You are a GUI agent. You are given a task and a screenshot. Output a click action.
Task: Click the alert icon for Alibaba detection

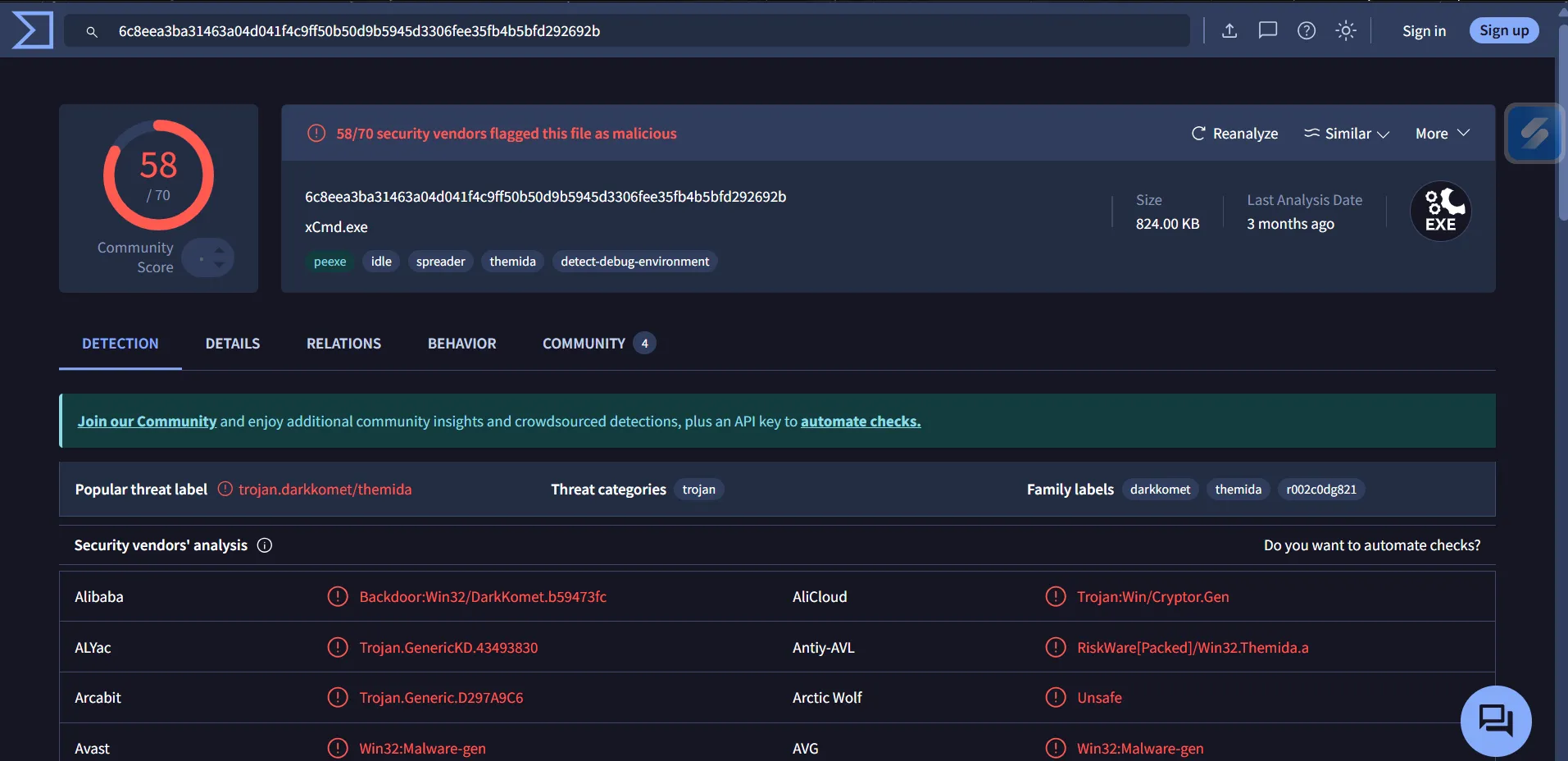coord(338,596)
